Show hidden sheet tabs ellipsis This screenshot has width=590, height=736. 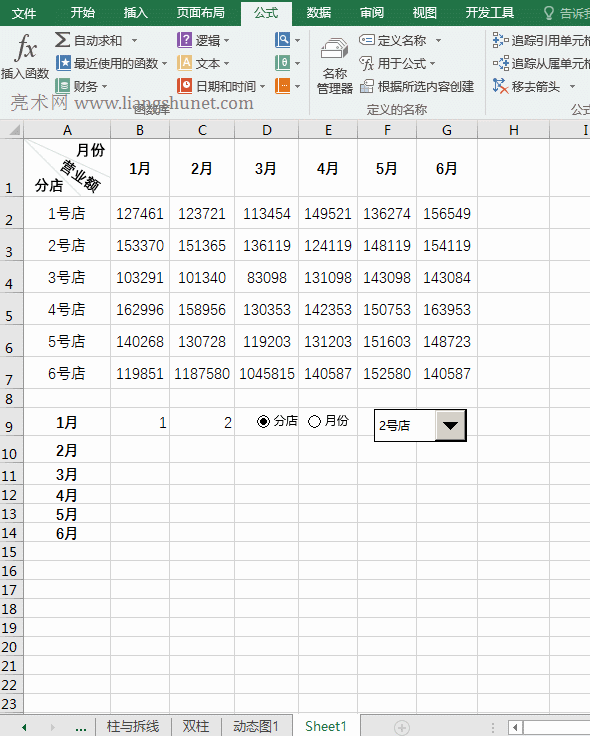pyautogui.click(x=81, y=728)
